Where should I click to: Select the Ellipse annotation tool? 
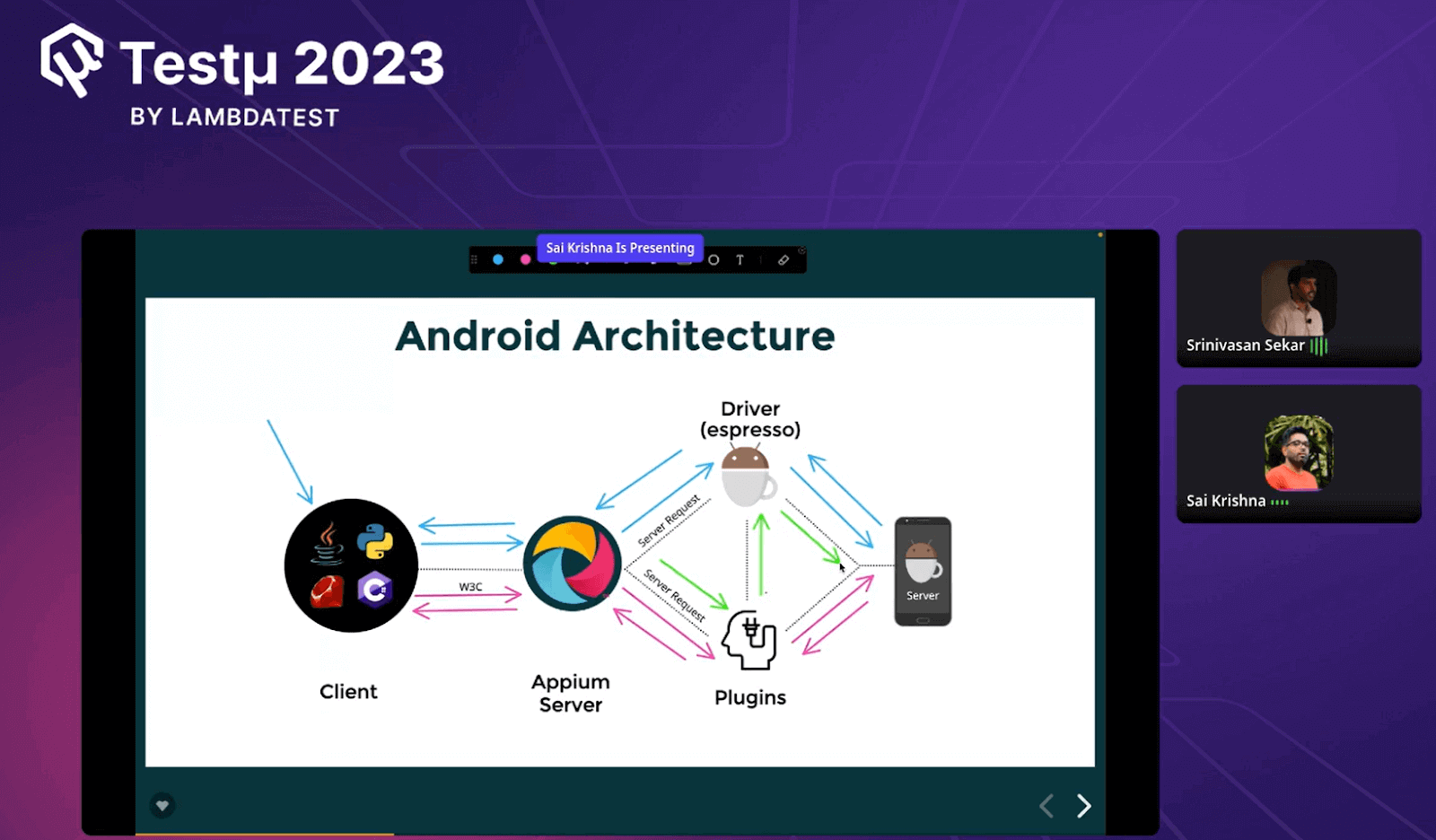714,259
